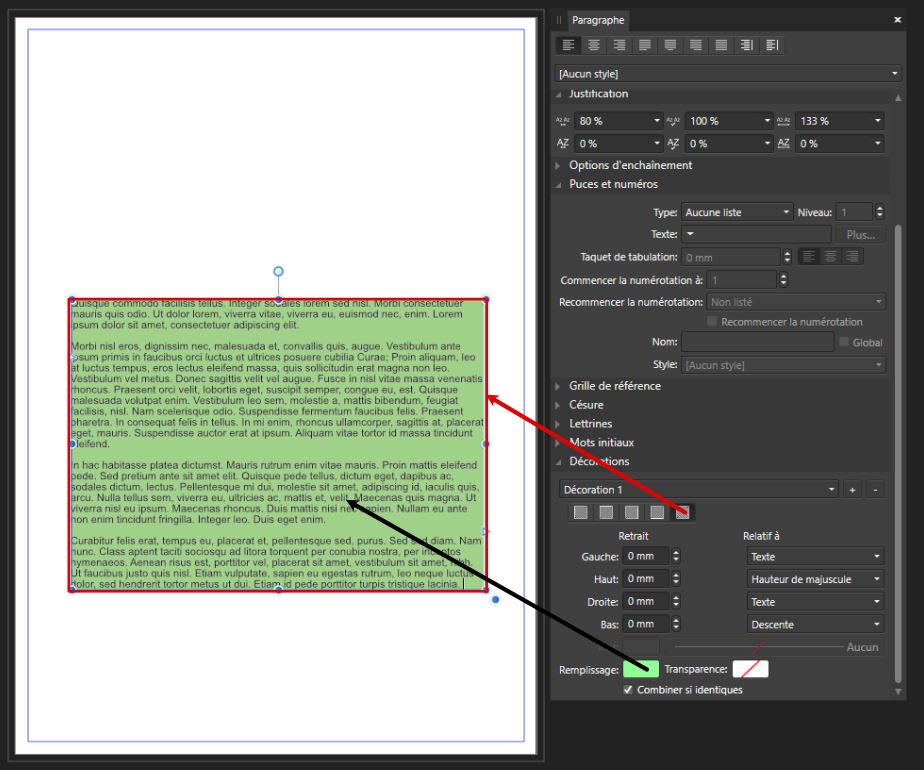Toggle the Global checkbox
The width and height of the screenshot is (924, 770).
tap(844, 342)
